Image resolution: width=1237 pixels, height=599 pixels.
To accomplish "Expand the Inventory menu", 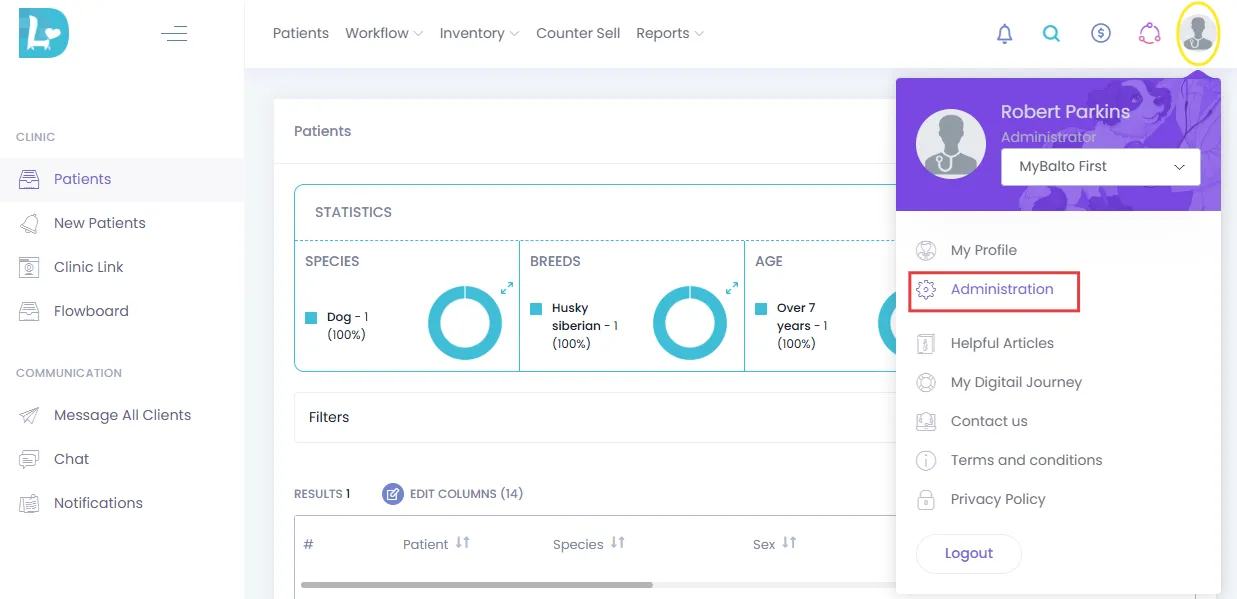I will pos(479,33).
